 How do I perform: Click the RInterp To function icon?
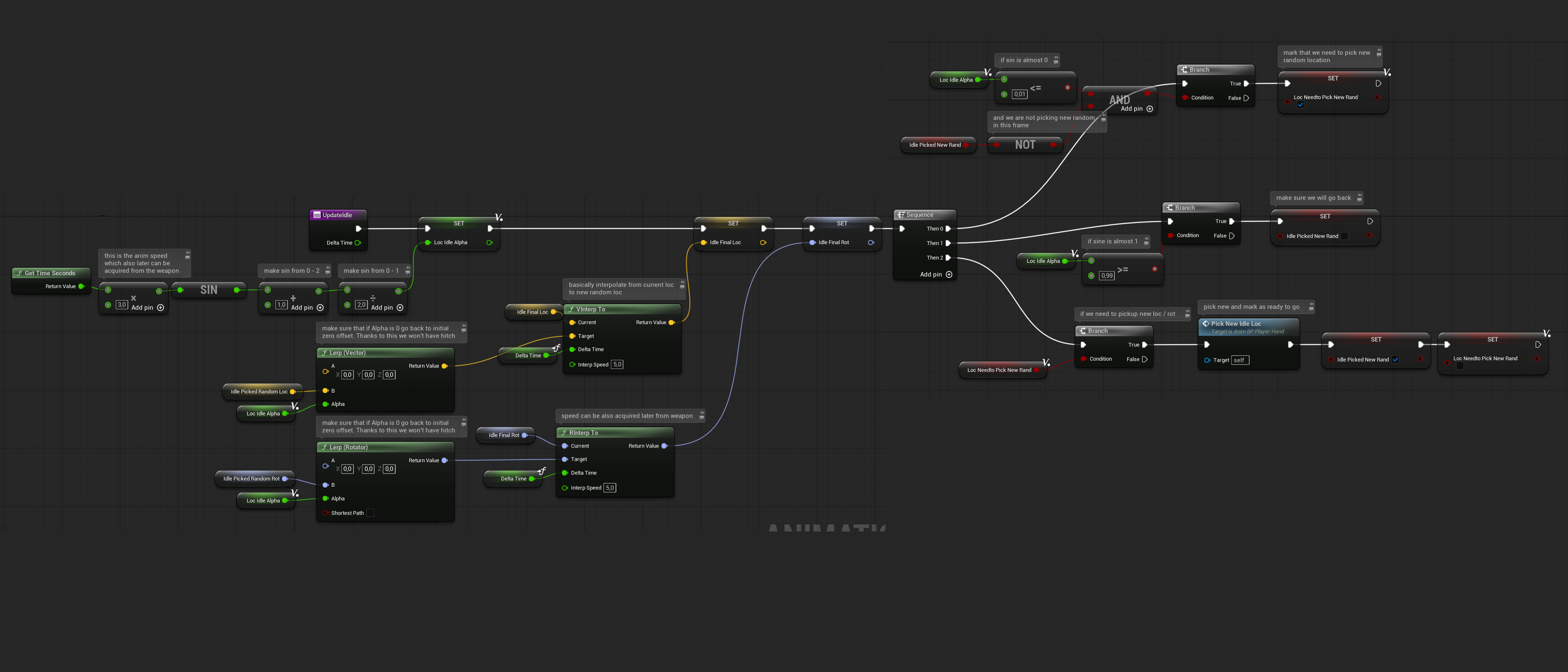564,433
